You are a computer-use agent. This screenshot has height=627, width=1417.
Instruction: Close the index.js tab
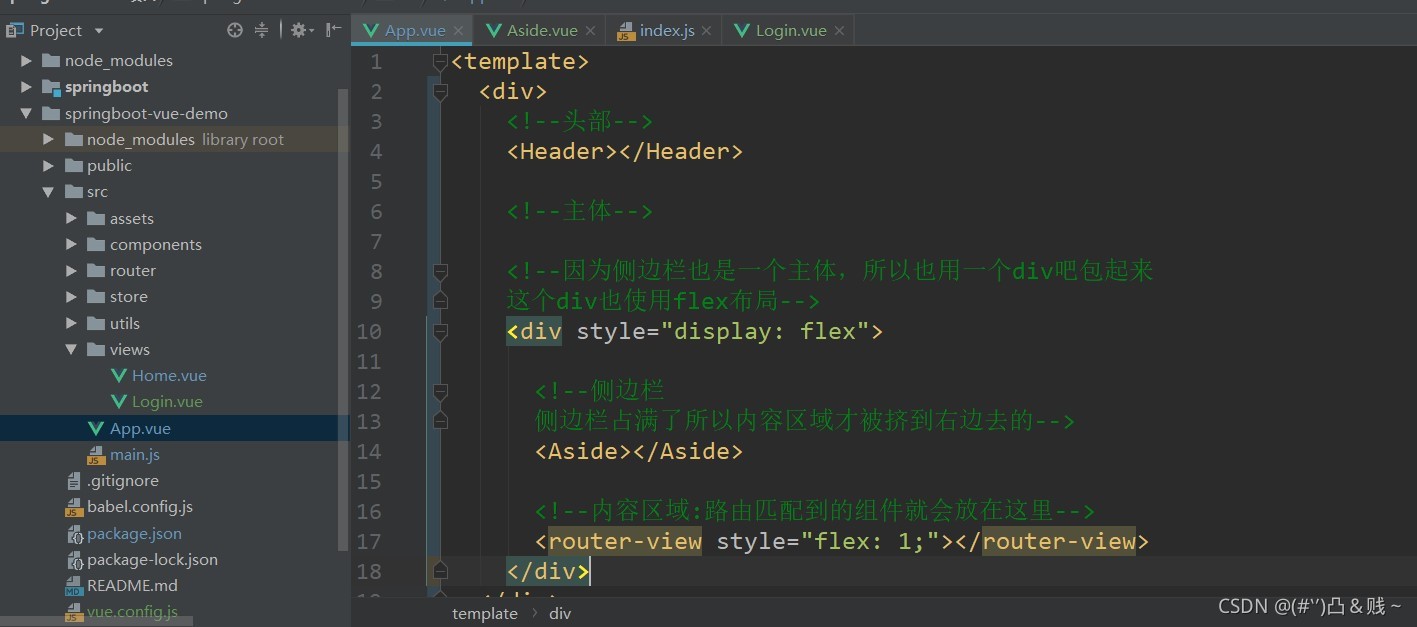[x=707, y=31]
